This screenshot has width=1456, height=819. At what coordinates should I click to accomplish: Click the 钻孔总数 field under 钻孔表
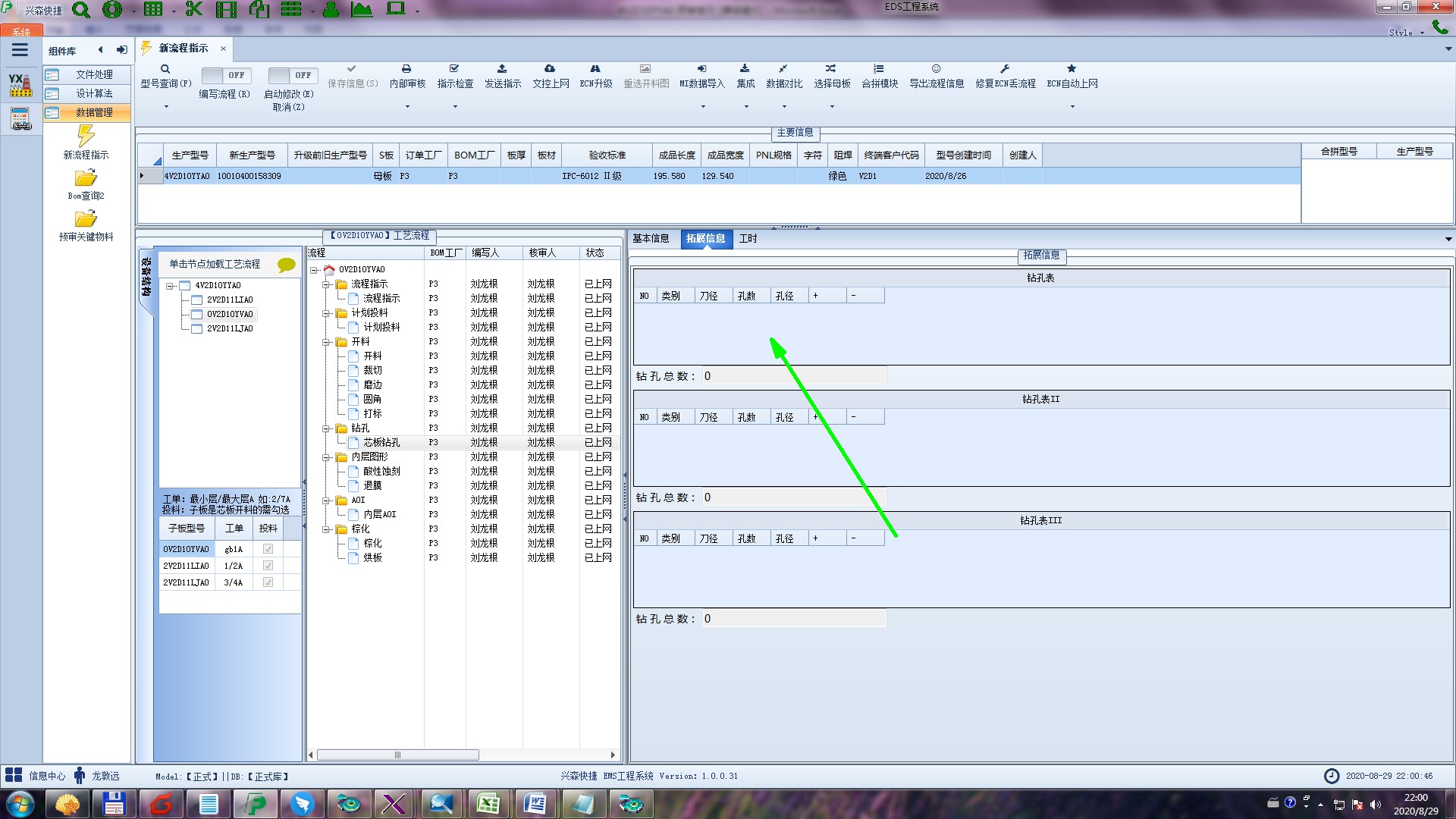794,376
